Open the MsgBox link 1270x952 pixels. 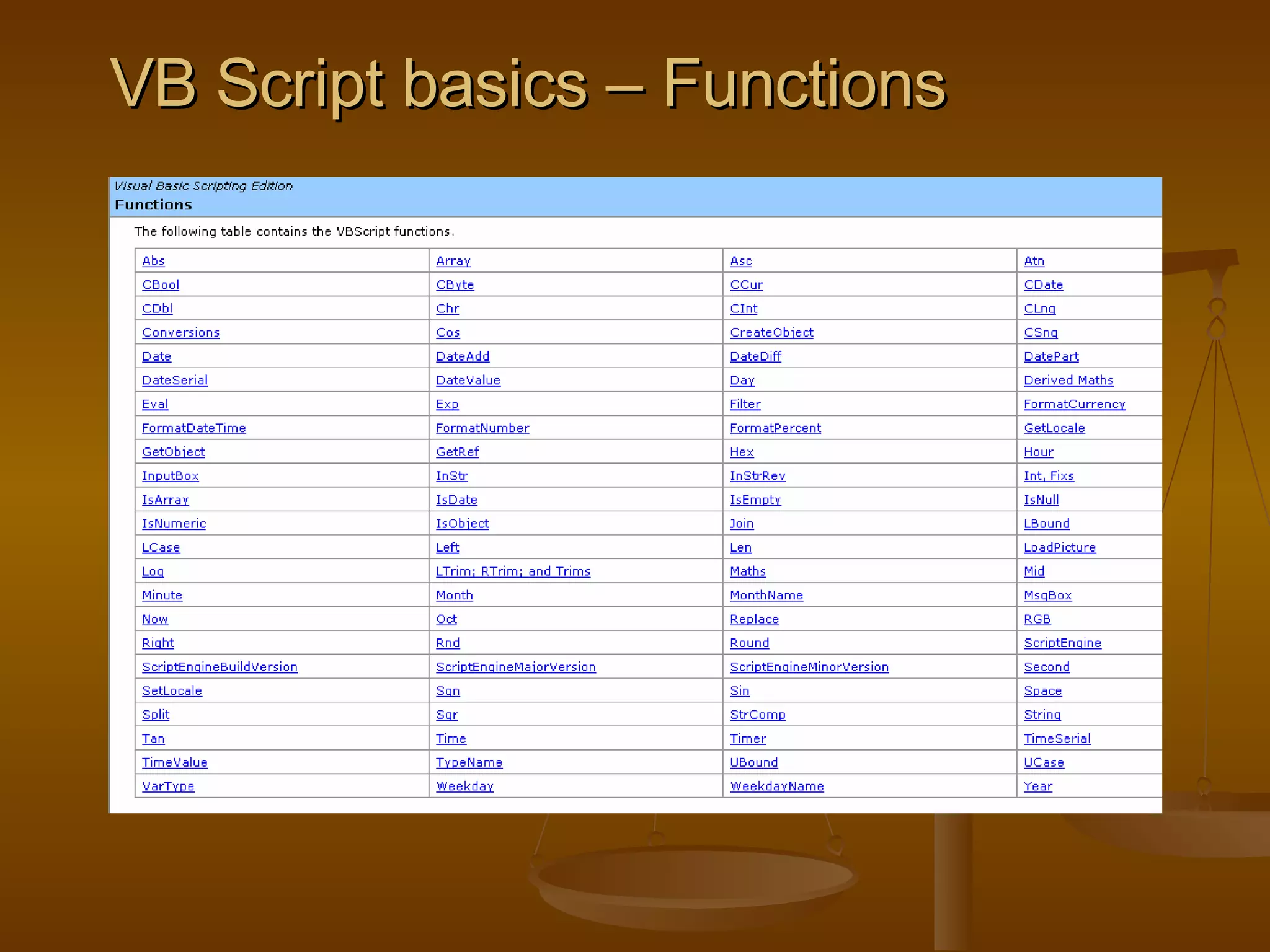coord(1048,595)
